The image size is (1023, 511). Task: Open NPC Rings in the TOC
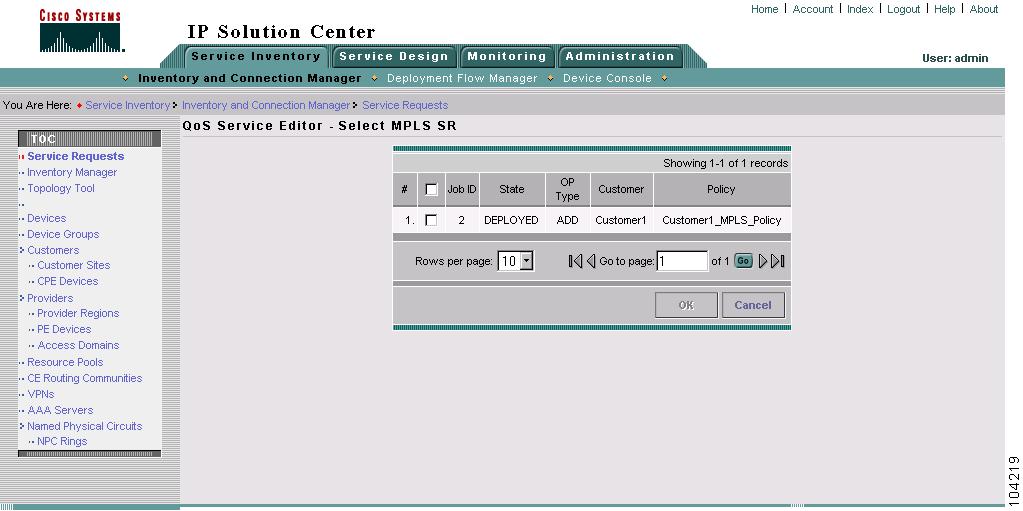click(62, 441)
